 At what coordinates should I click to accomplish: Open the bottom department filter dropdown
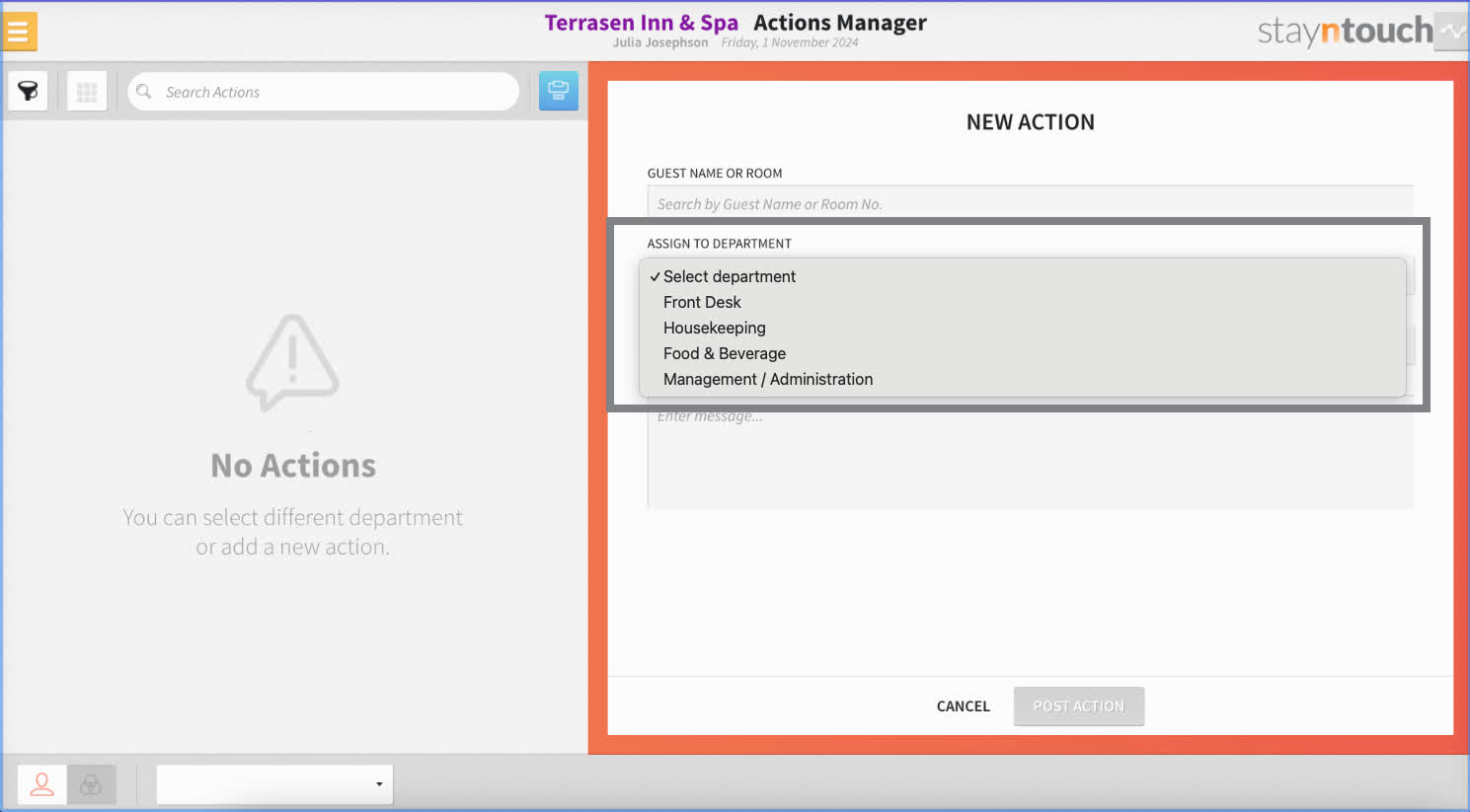274,784
